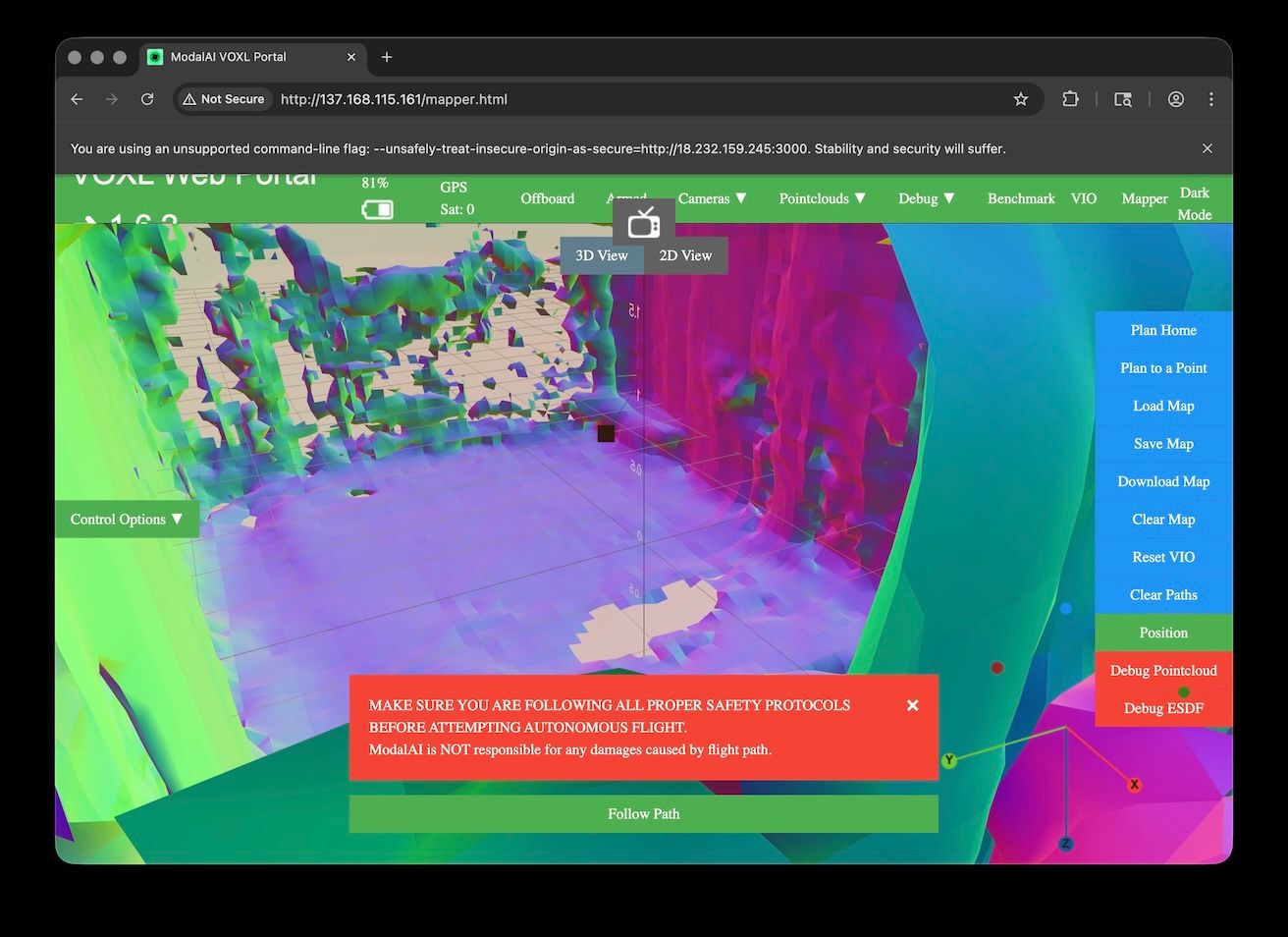This screenshot has height=937, width=1288.
Task: Switch to the 2D View tab
Action: 685,255
